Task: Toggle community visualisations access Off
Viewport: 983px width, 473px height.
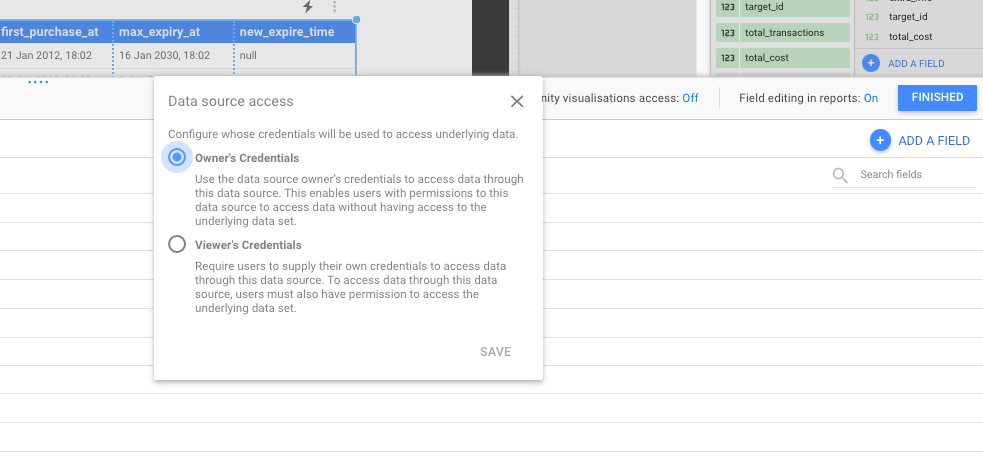Action: click(690, 98)
